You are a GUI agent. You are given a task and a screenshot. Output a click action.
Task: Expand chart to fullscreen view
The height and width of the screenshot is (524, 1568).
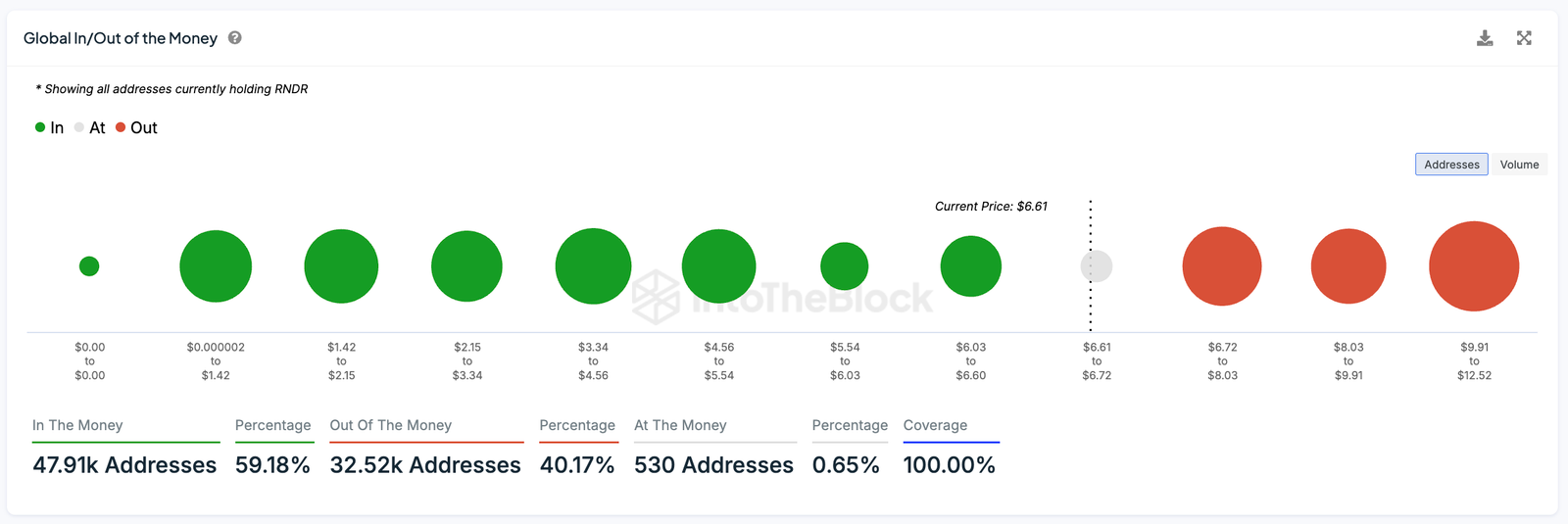point(1524,38)
